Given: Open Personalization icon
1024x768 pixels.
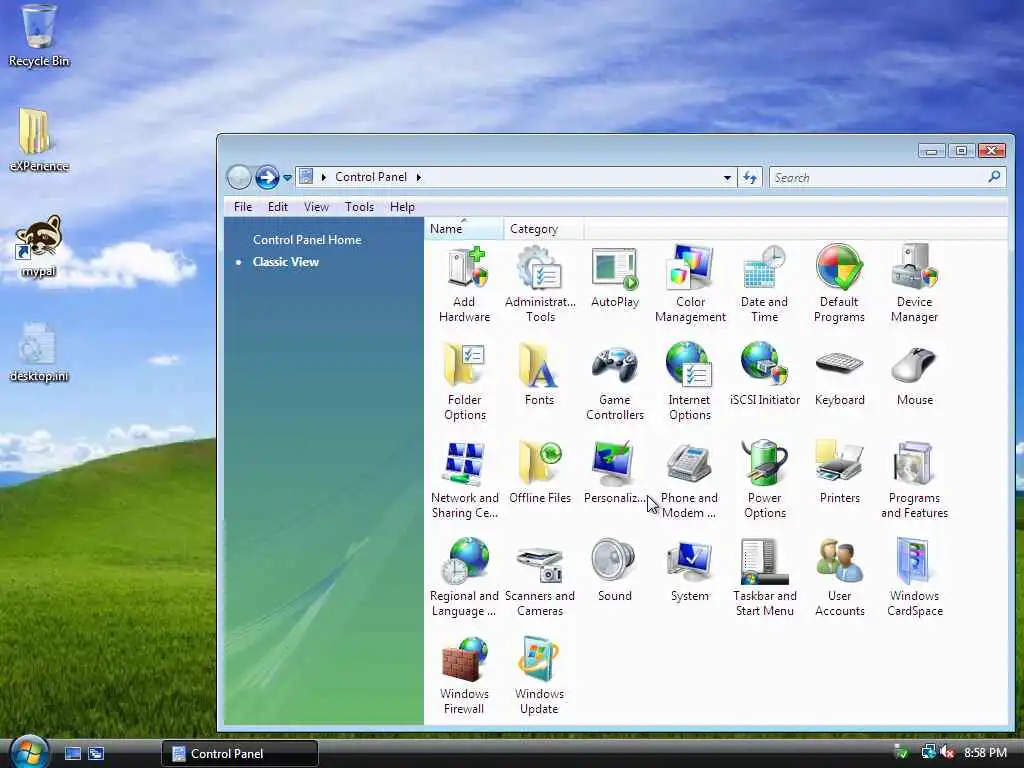Looking at the screenshot, I should coord(615,472).
